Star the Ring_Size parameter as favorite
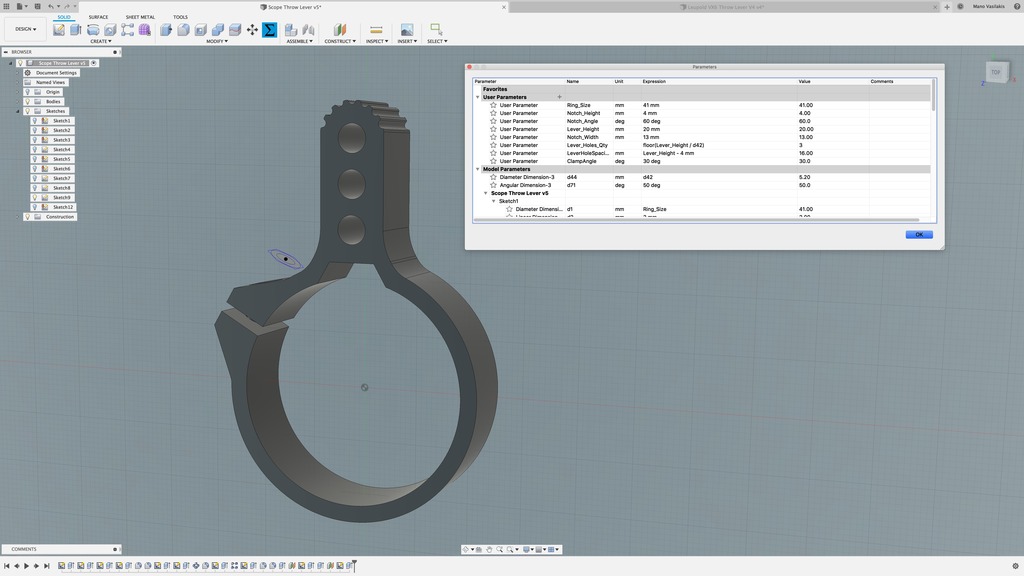Viewport: 1024px width, 576px height. point(491,105)
